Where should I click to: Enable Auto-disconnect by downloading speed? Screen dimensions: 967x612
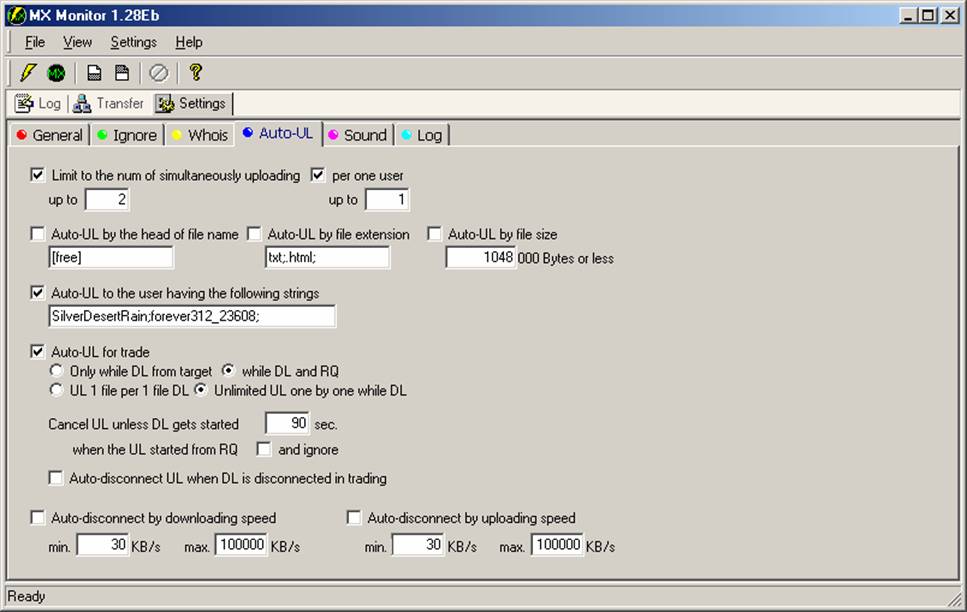[x=38, y=518]
